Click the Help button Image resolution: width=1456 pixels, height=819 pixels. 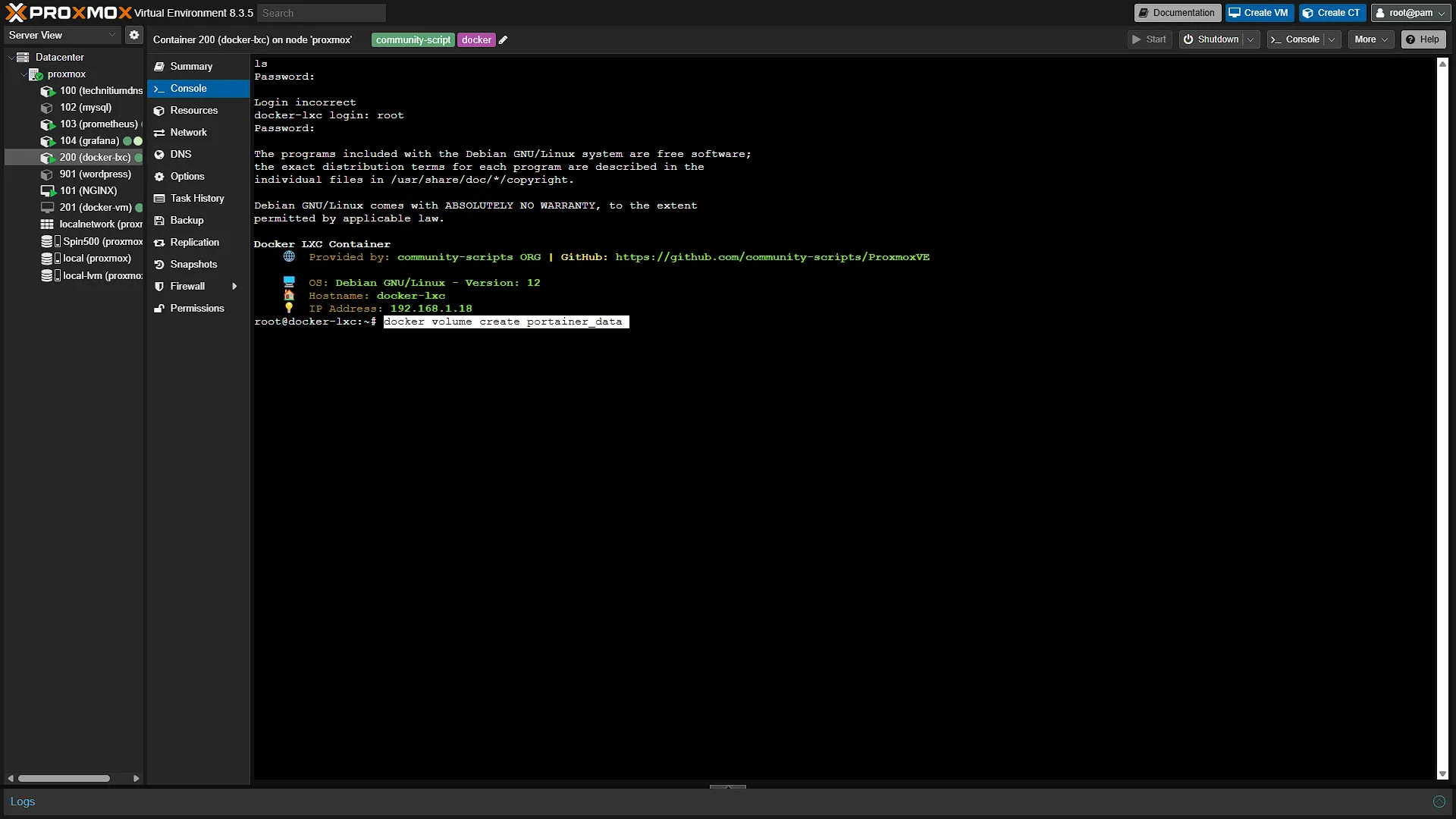coord(1423,39)
